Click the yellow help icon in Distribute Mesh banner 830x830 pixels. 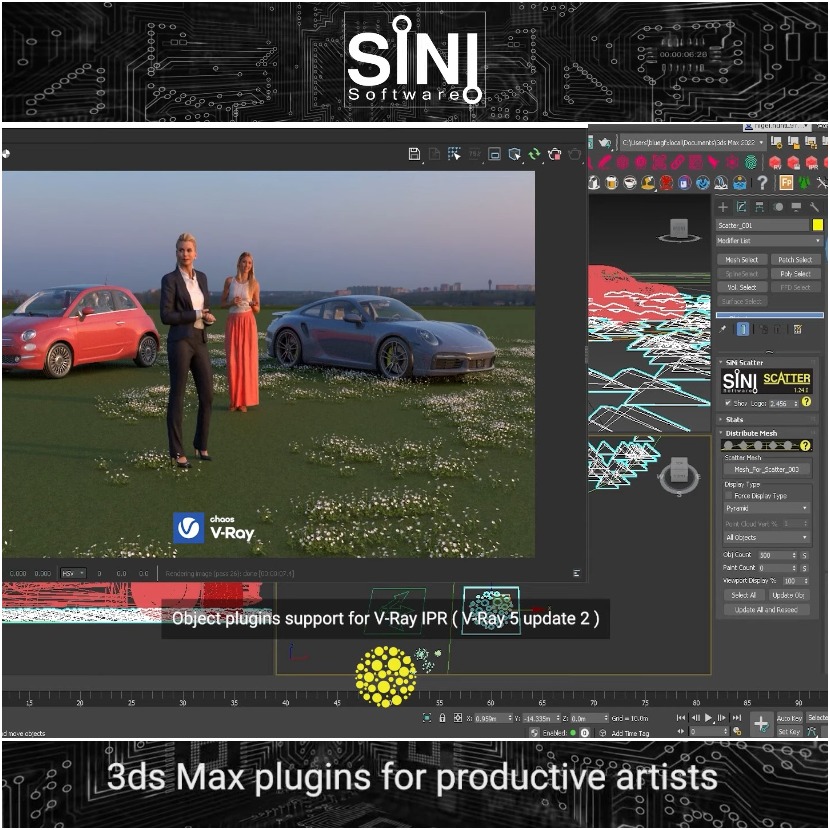805,446
